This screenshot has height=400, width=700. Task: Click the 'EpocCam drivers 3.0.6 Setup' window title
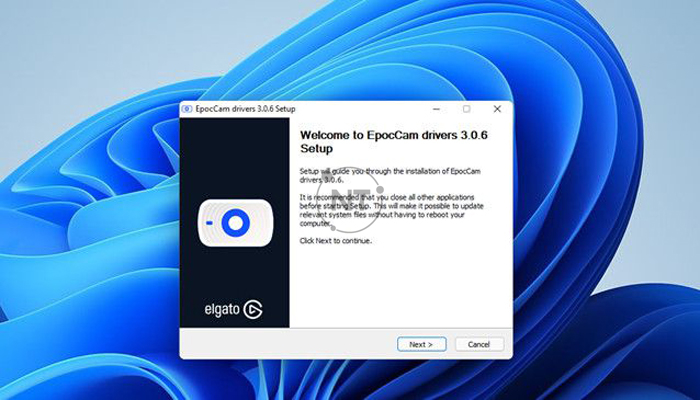click(246, 109)
